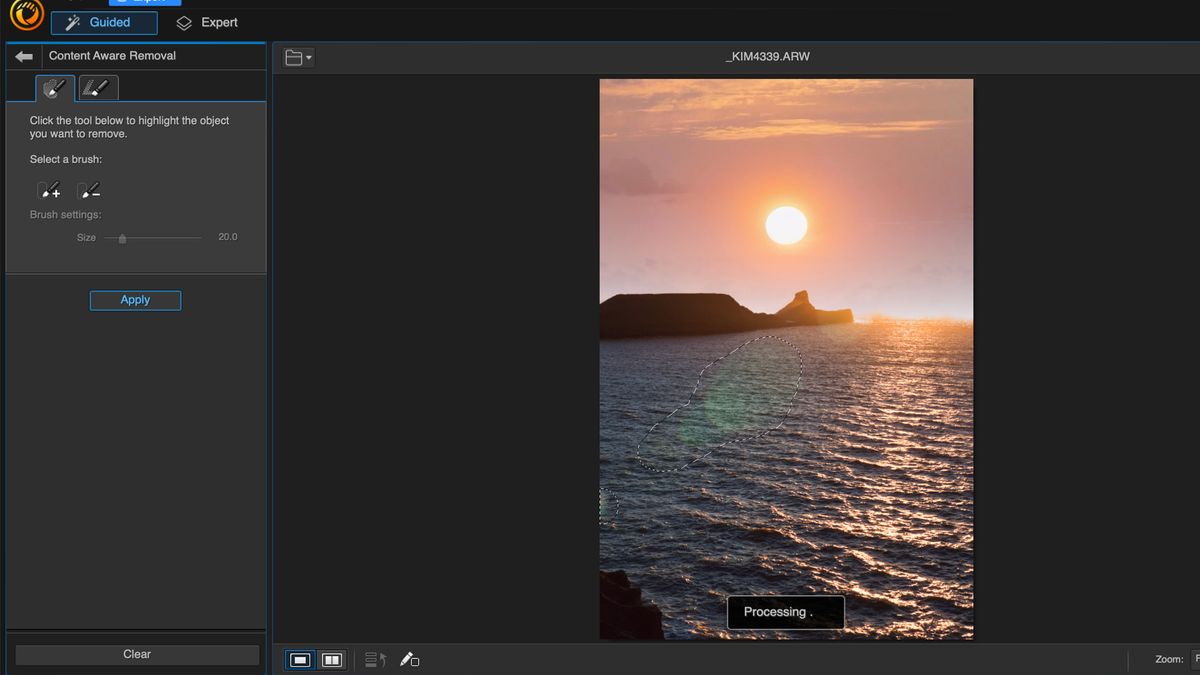
Task: Select the eraser brush tab in the panel
Action: (97, 88)
